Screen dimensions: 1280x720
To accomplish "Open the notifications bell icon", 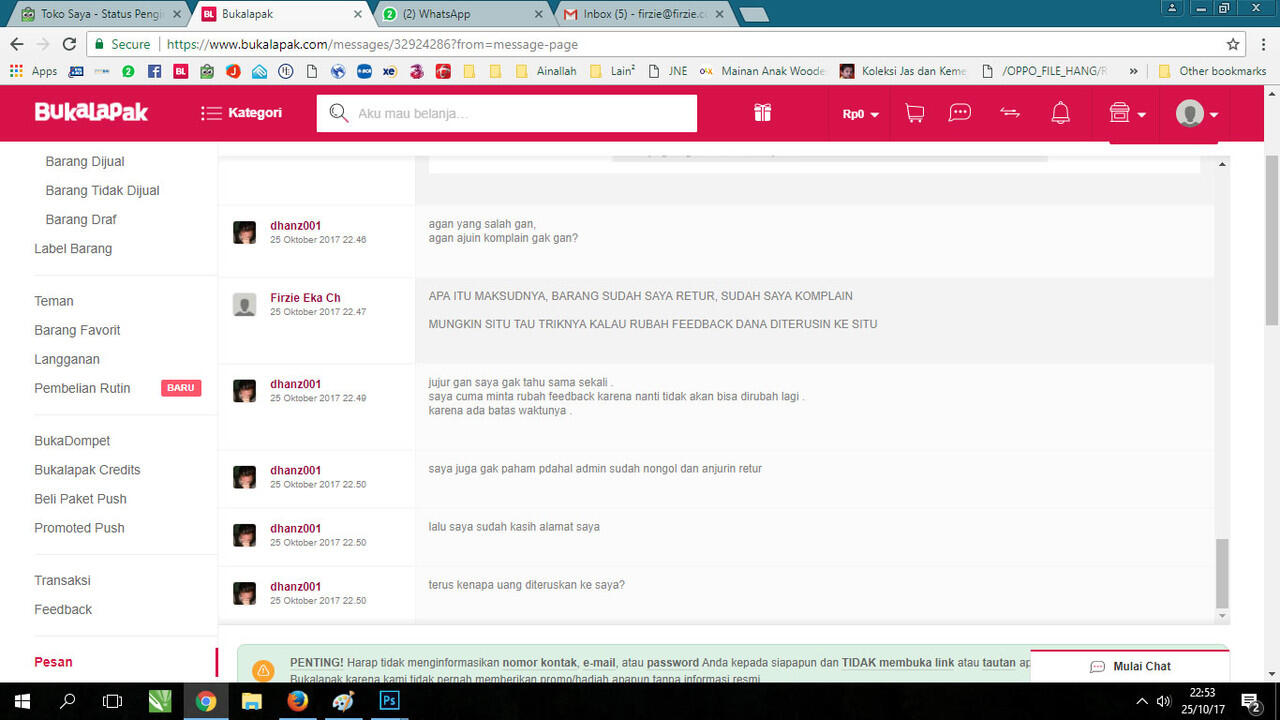I will (1061, 113).
